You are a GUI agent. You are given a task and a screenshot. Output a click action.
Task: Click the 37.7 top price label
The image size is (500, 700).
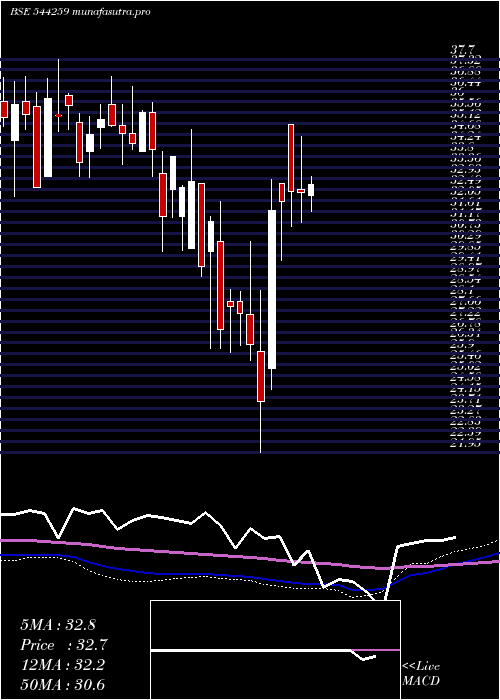click(464, 50)
